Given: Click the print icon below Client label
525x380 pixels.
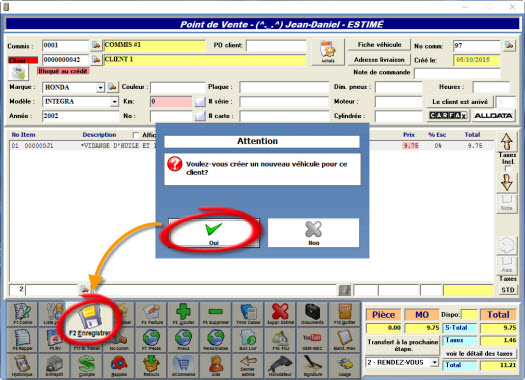Looking at the screenshot, I should (x=18, y=72).
